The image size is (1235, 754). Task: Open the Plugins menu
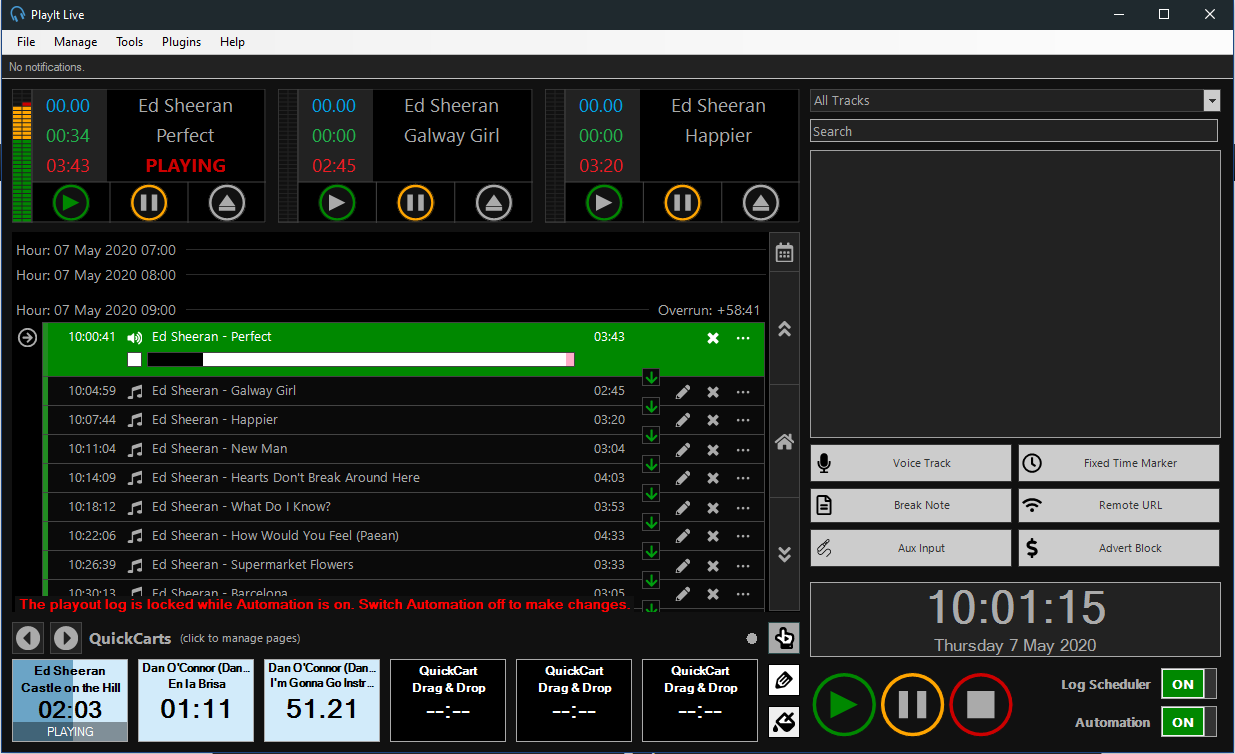(x=182, y=42)
